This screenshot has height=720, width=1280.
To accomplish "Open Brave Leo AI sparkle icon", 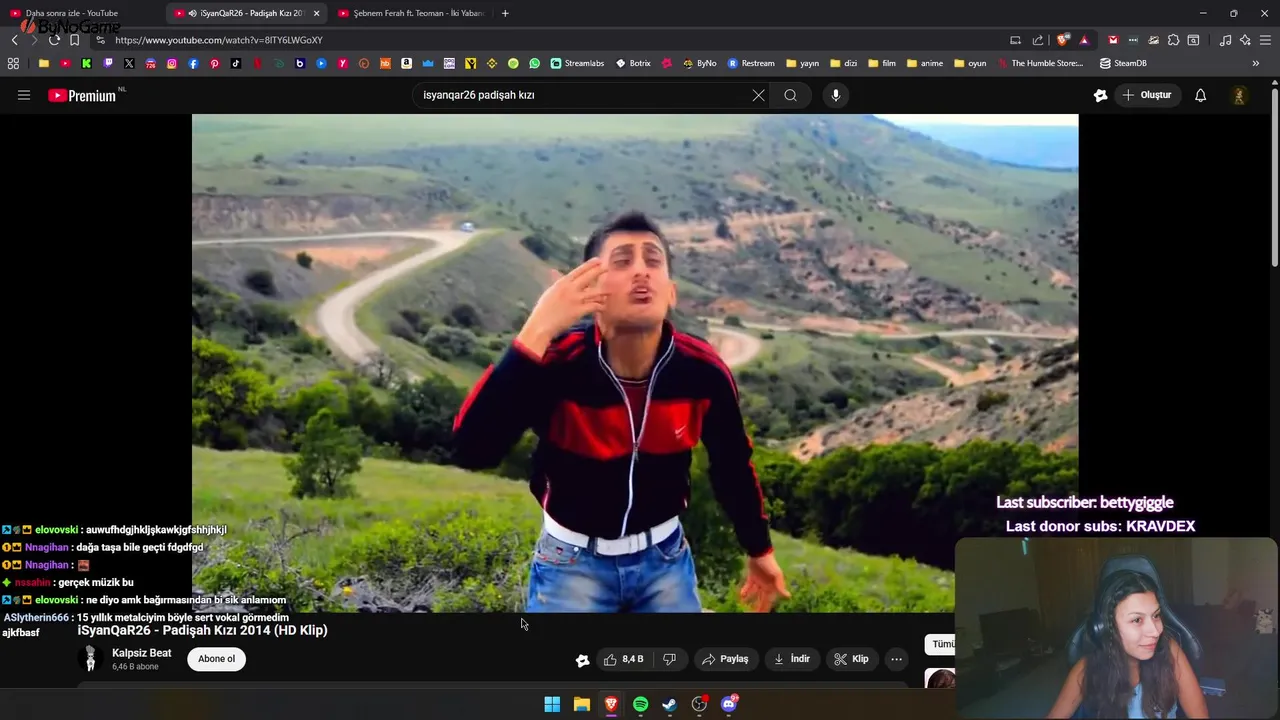I will pyautogui.click(x=1245, y=40).
